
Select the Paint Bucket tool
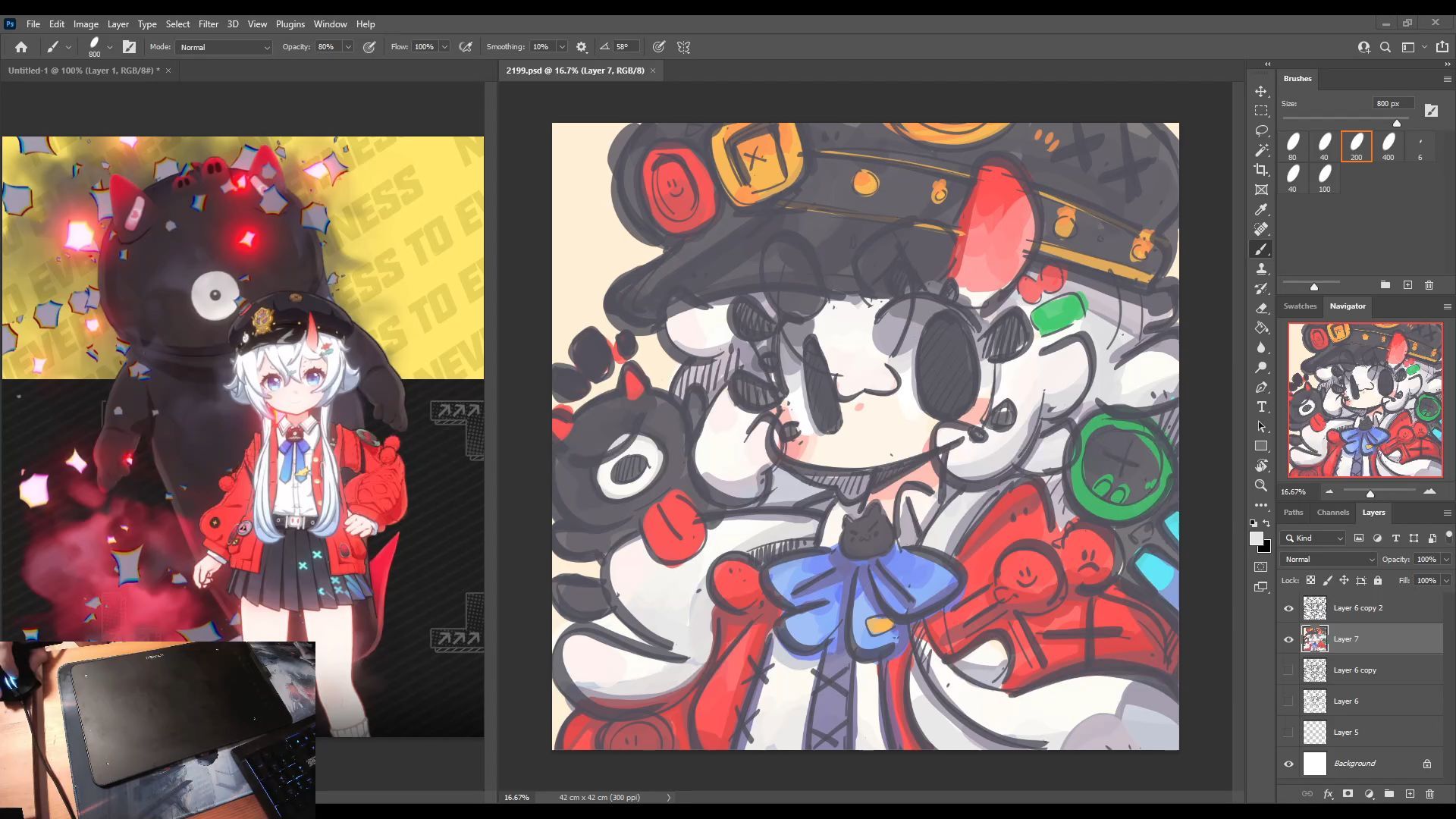click(1261, 328)
